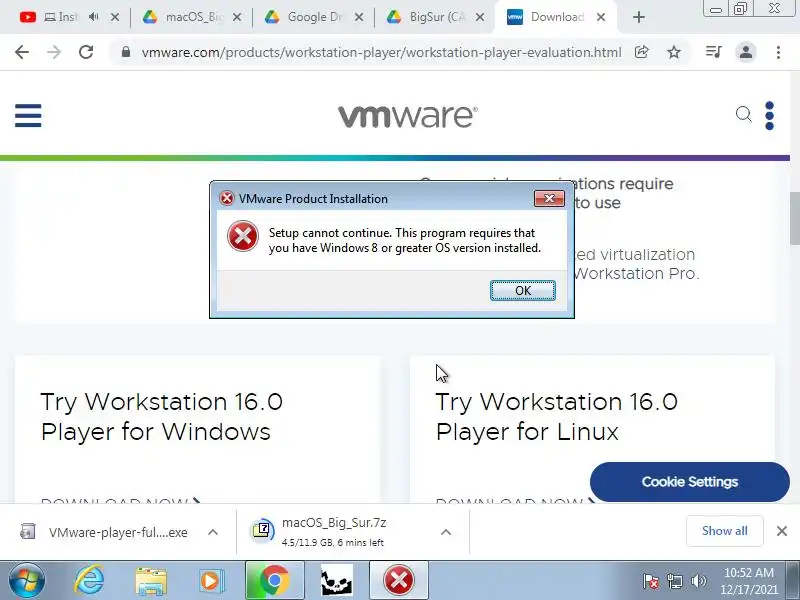Open Action Center flag in tray
The height and width of the screenshot is (600, 800).
click(x=651, y=581)
